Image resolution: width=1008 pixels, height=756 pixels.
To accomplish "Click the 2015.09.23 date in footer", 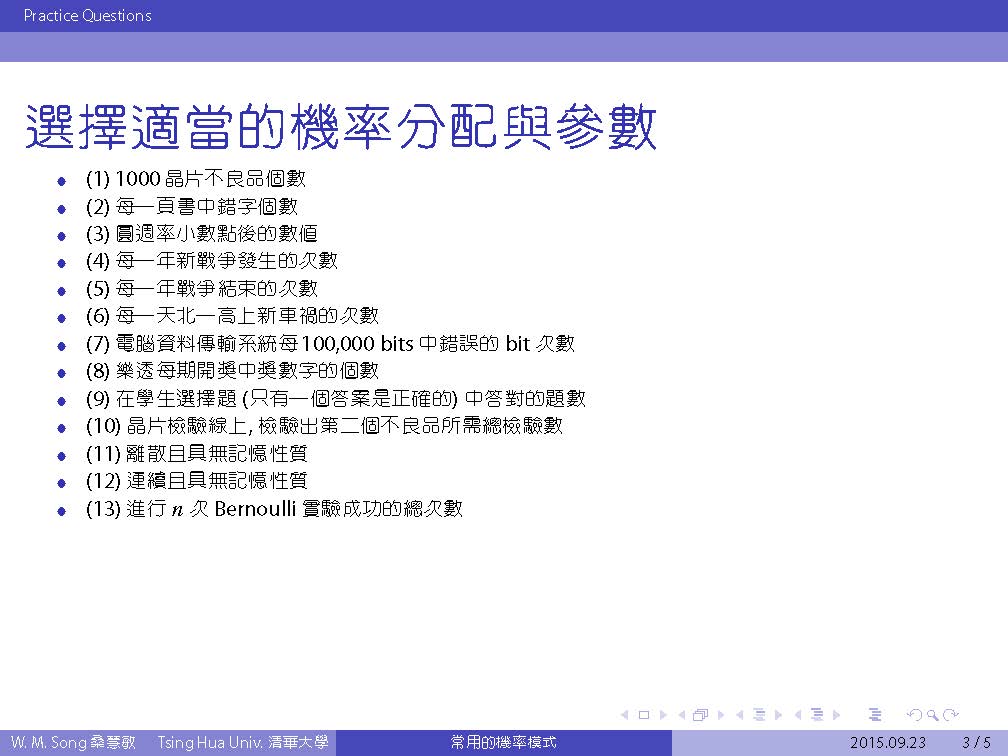I will (x=888, y=743).
